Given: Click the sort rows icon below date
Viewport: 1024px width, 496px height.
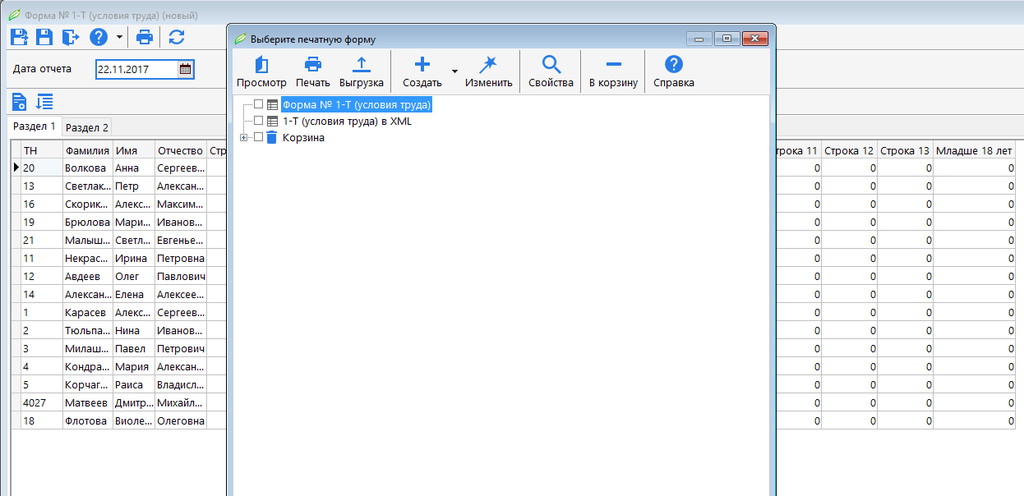Looking at the screenshot, I should point(44,102).
